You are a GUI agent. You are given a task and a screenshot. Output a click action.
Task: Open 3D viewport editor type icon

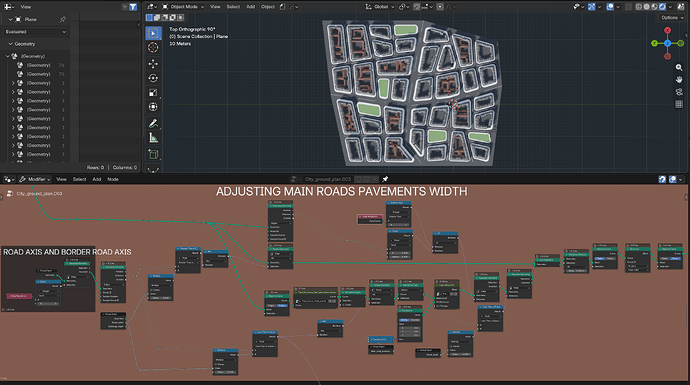coord(152,7)
